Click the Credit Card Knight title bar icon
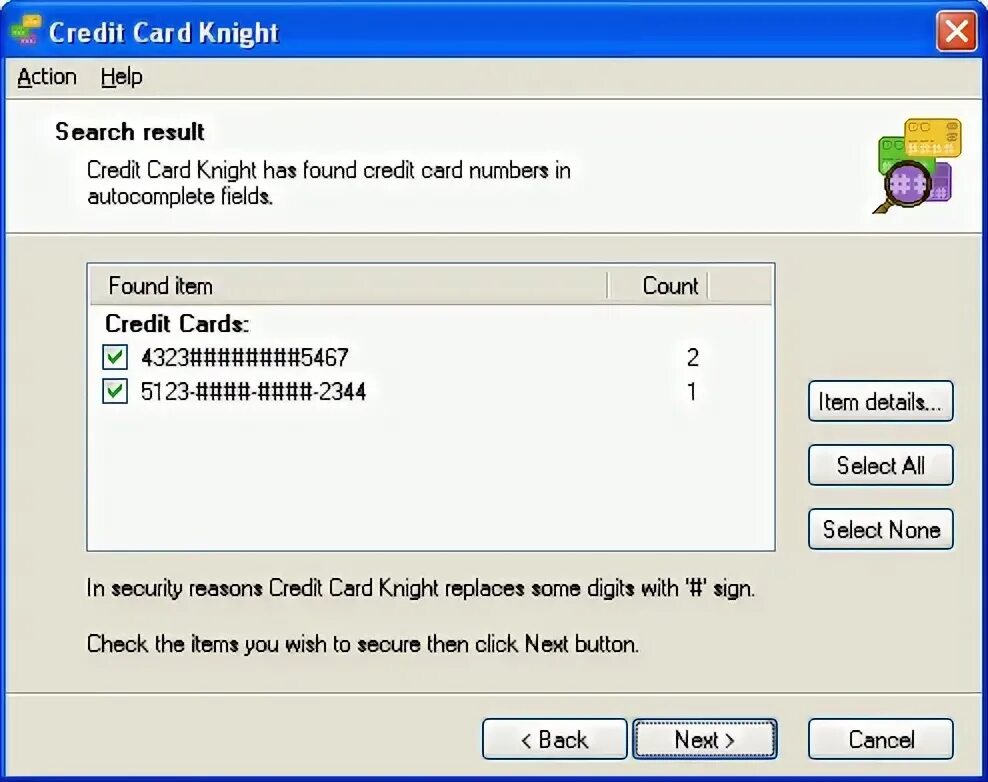 pos(26,30)
